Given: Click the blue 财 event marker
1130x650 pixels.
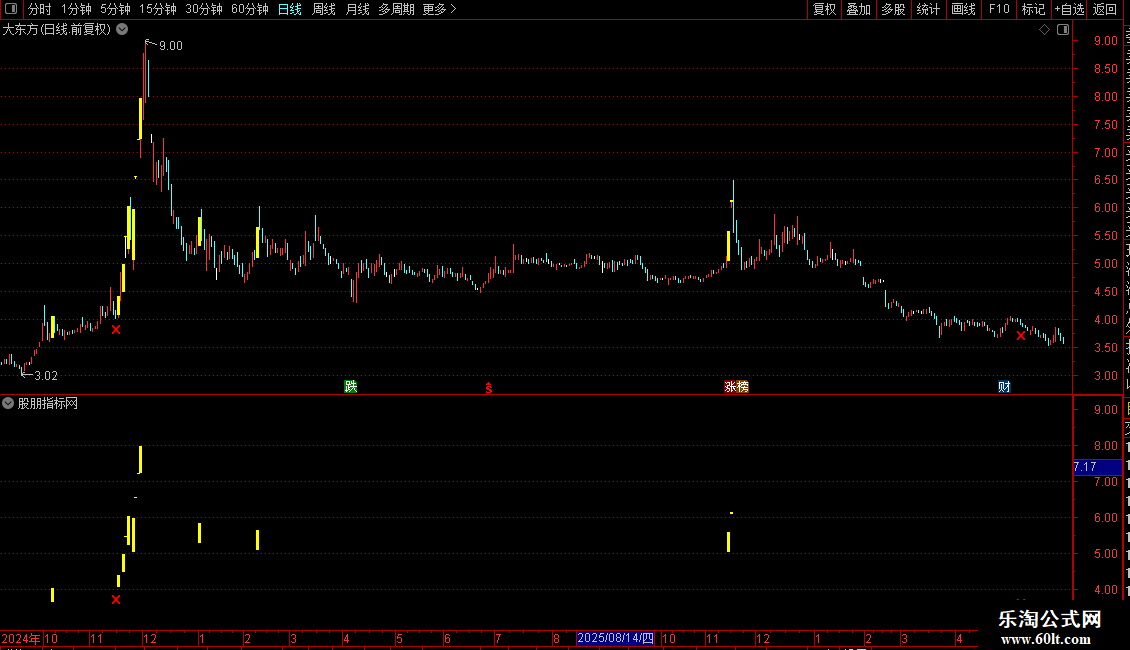Looking at the screenshot, I should click(1004, 387).
